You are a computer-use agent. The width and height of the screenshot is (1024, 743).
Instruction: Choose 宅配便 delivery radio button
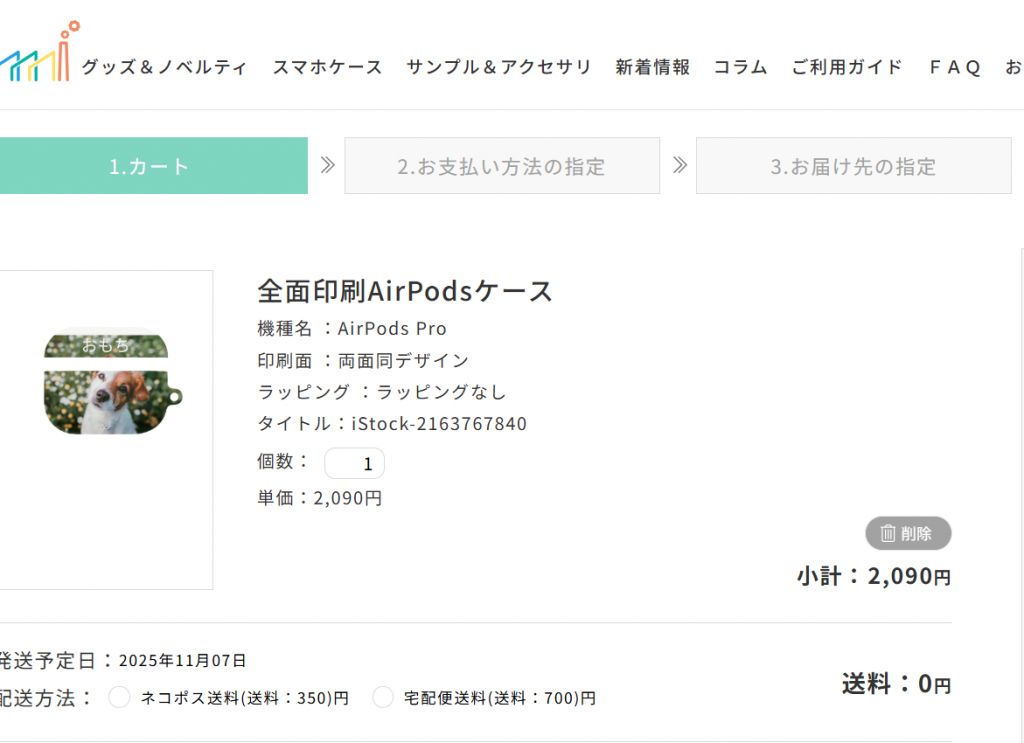[383, 697]
